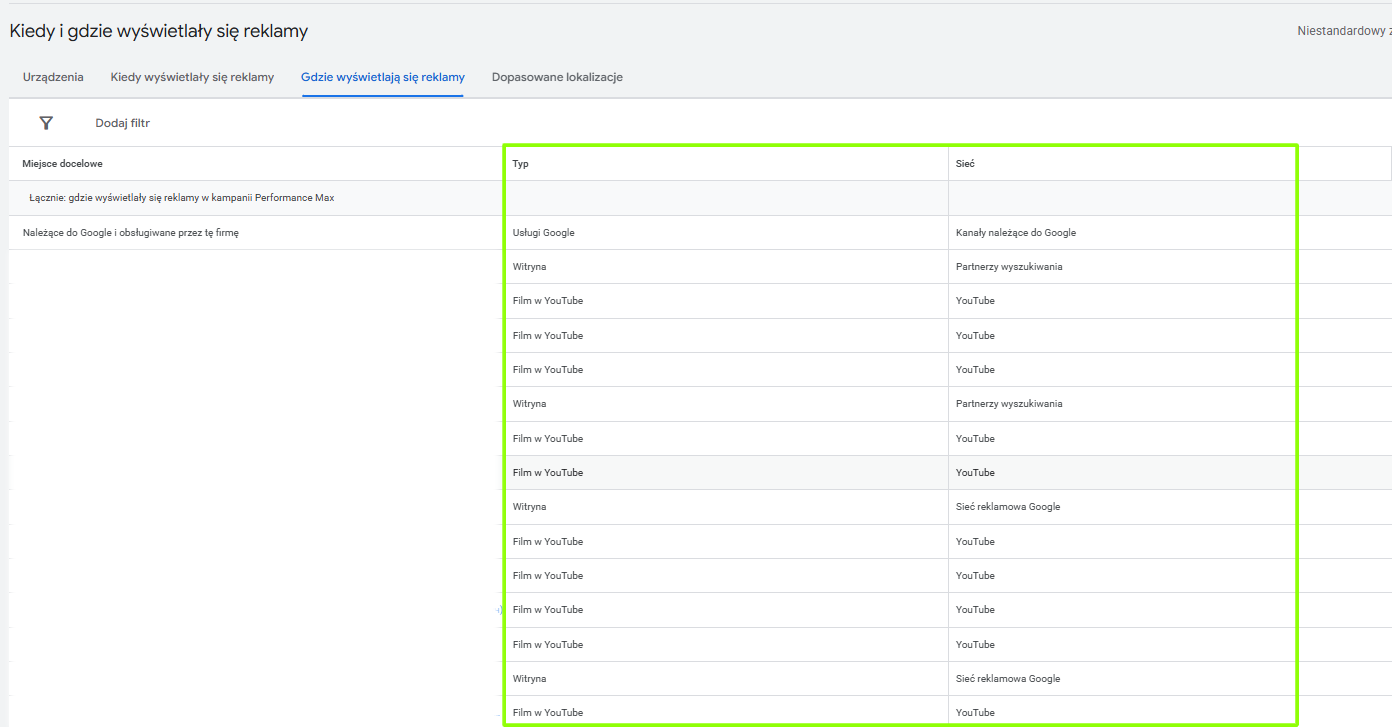1392x727 pixels.
Task: Click the gray highlighted Film w YouTube row
Action: 547,473
